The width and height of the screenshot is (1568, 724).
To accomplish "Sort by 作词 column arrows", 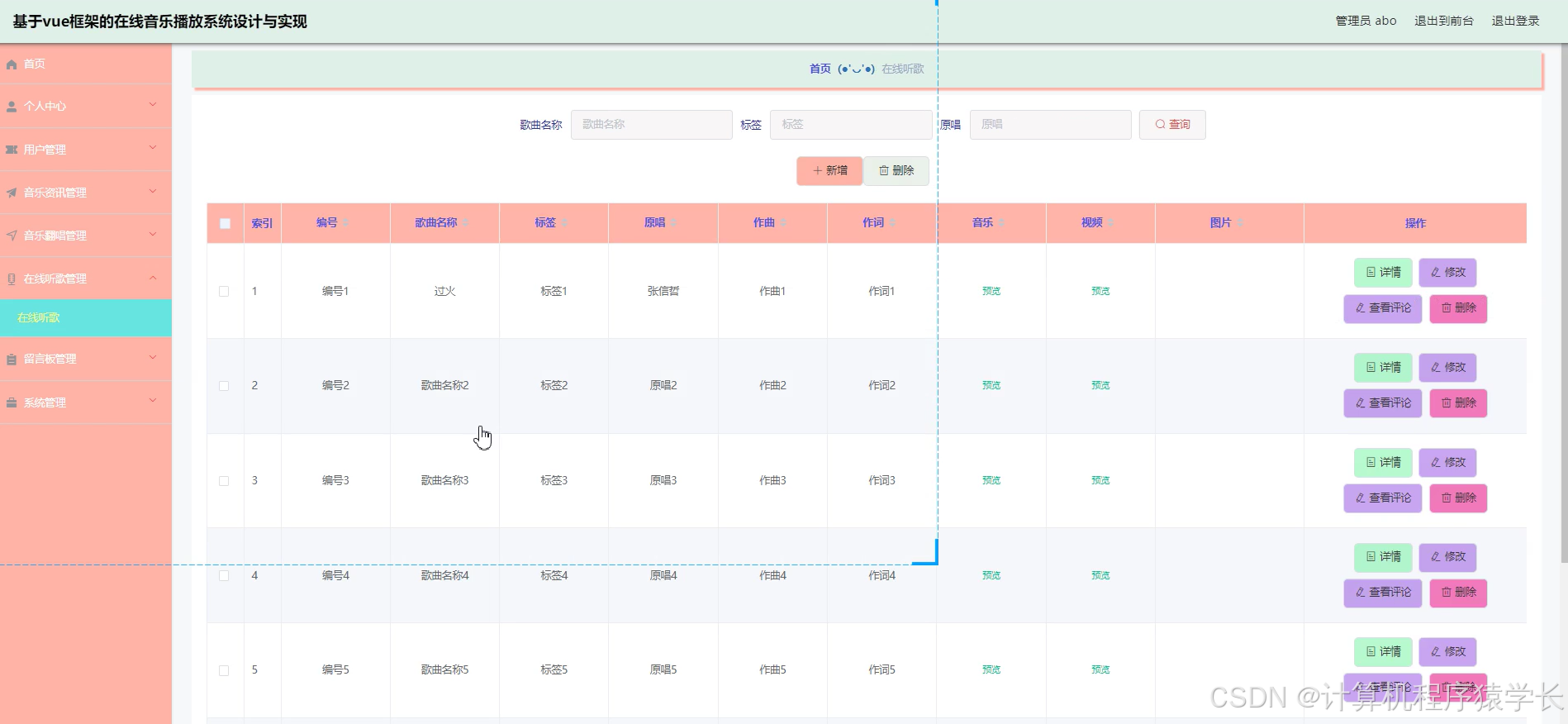I will [x=892, y=223].
